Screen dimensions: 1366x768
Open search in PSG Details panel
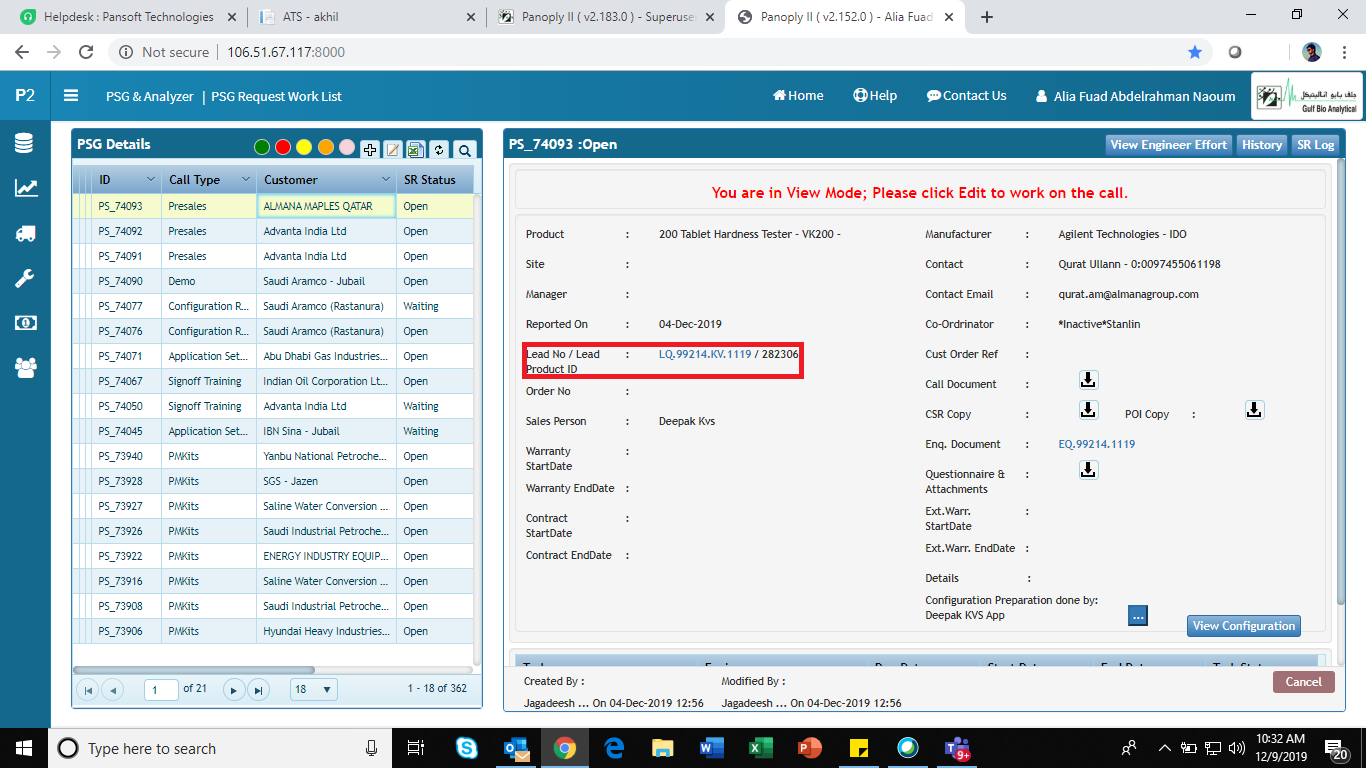click(x=464, y=149)
